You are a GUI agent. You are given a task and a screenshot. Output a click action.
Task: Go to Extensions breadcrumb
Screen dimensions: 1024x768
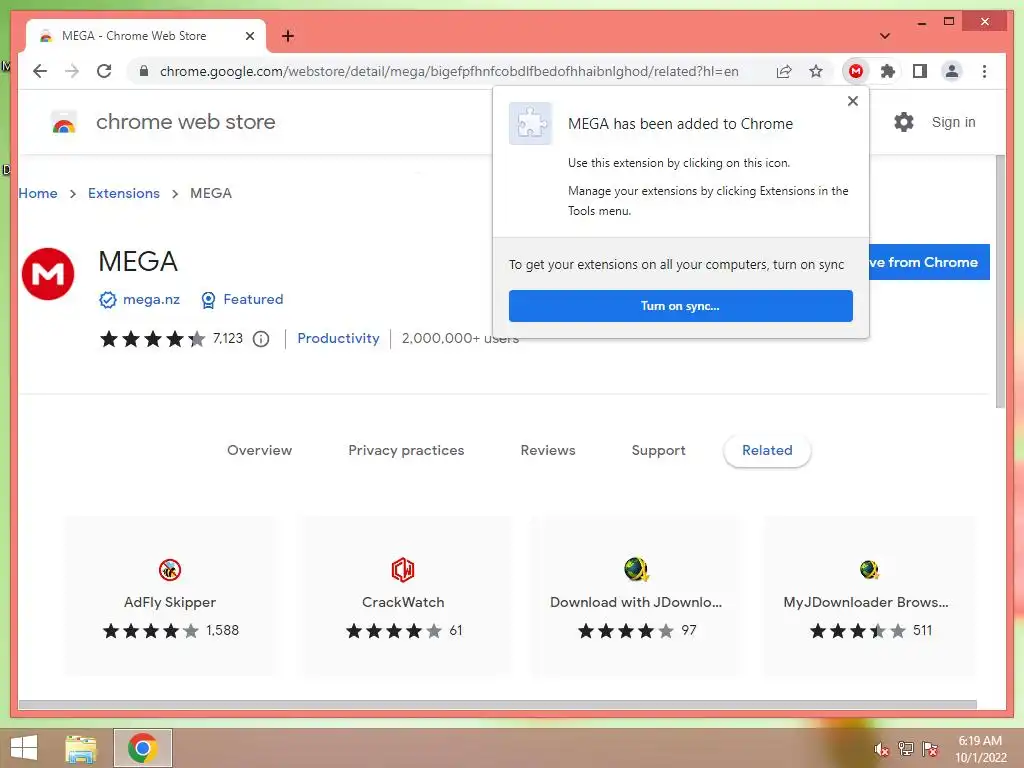(123, 193)
